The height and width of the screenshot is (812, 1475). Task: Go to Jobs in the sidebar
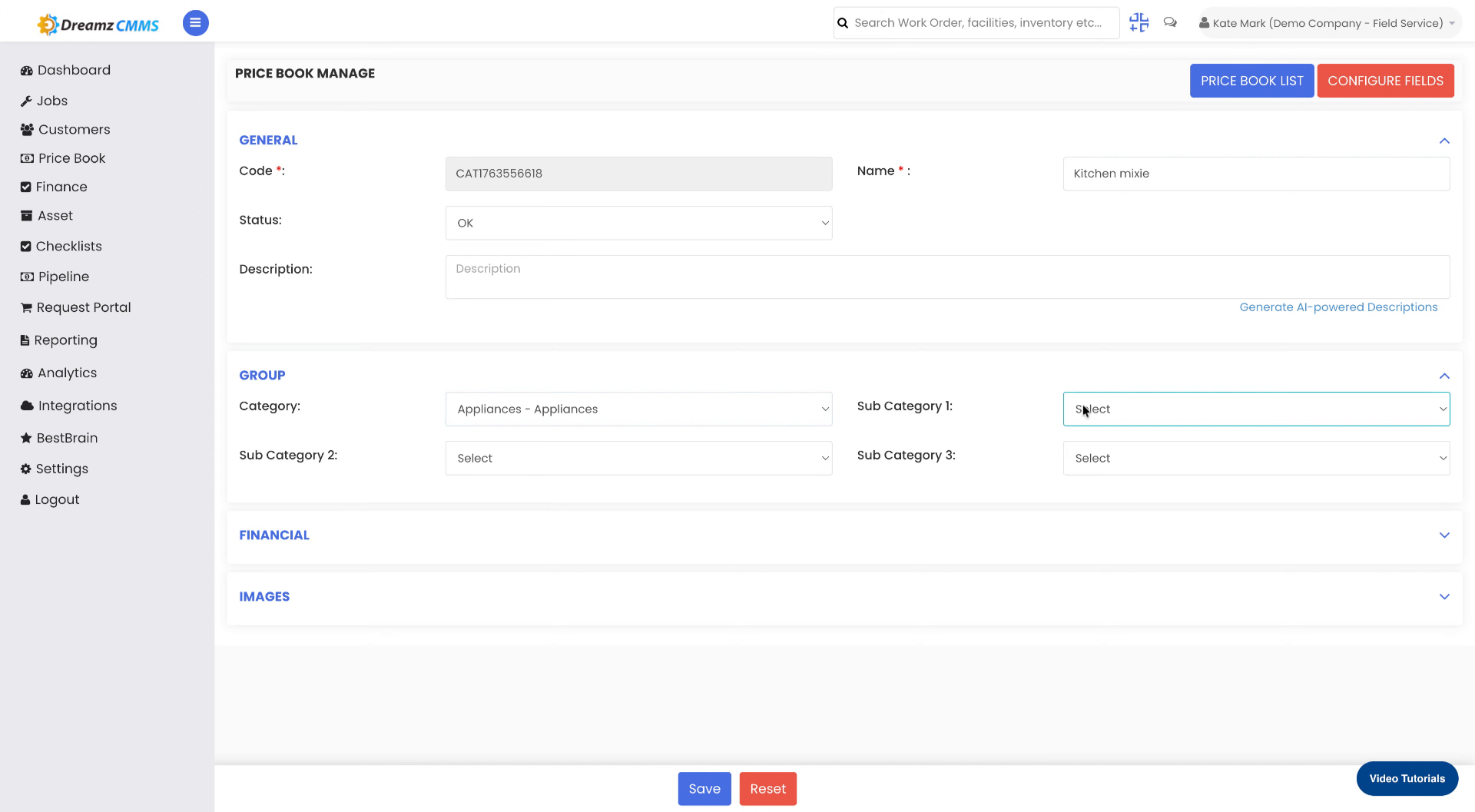pos(52,101)
